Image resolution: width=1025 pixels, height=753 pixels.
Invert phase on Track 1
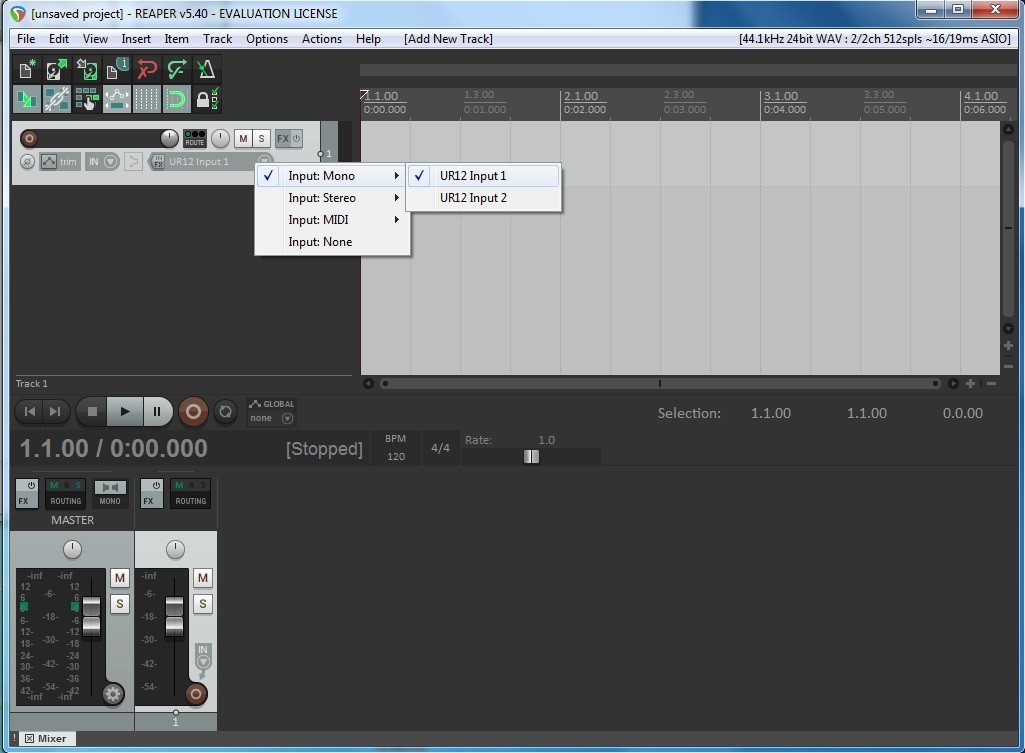point(27,161)
